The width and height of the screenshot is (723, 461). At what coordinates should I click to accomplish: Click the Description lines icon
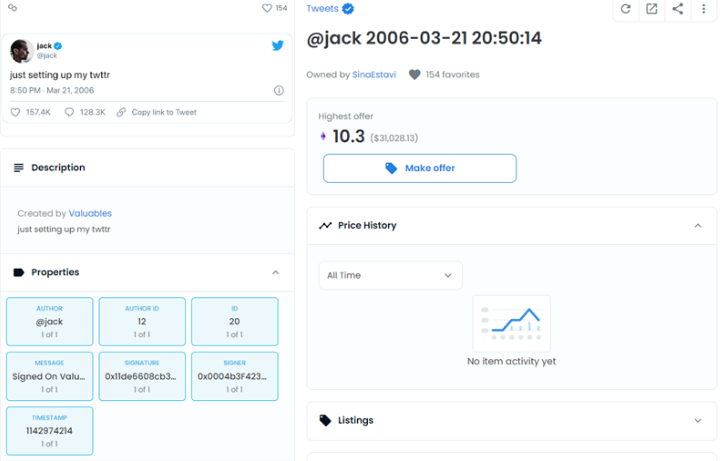18,168
